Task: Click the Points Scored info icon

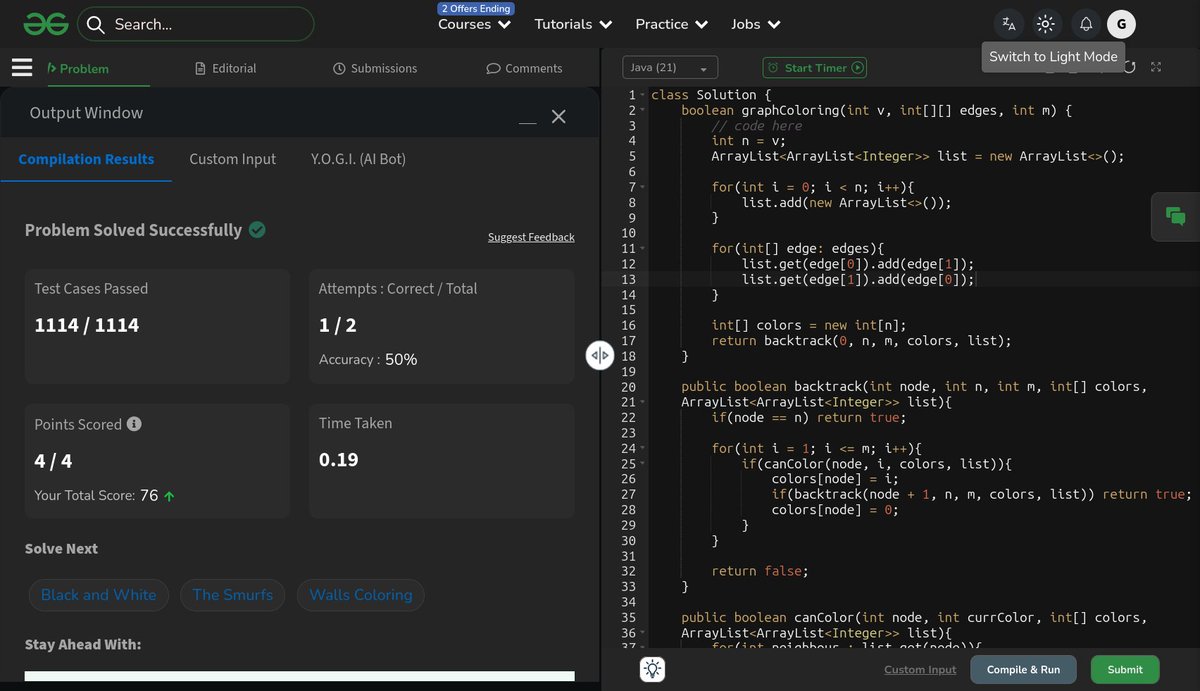Action: [x=134, y=424]
